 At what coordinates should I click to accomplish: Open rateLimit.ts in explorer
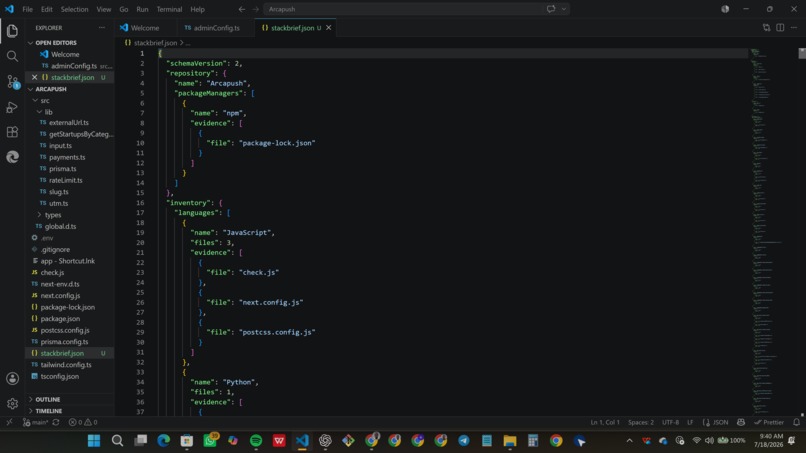point(65,180)
